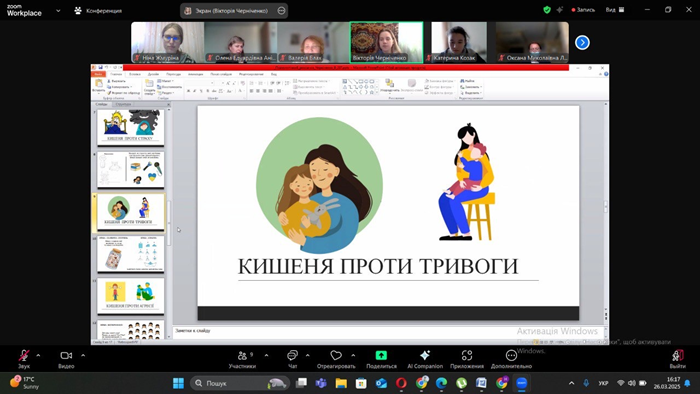Open the Чат panel
Screen dimensions: 700x394
(292, 359)
